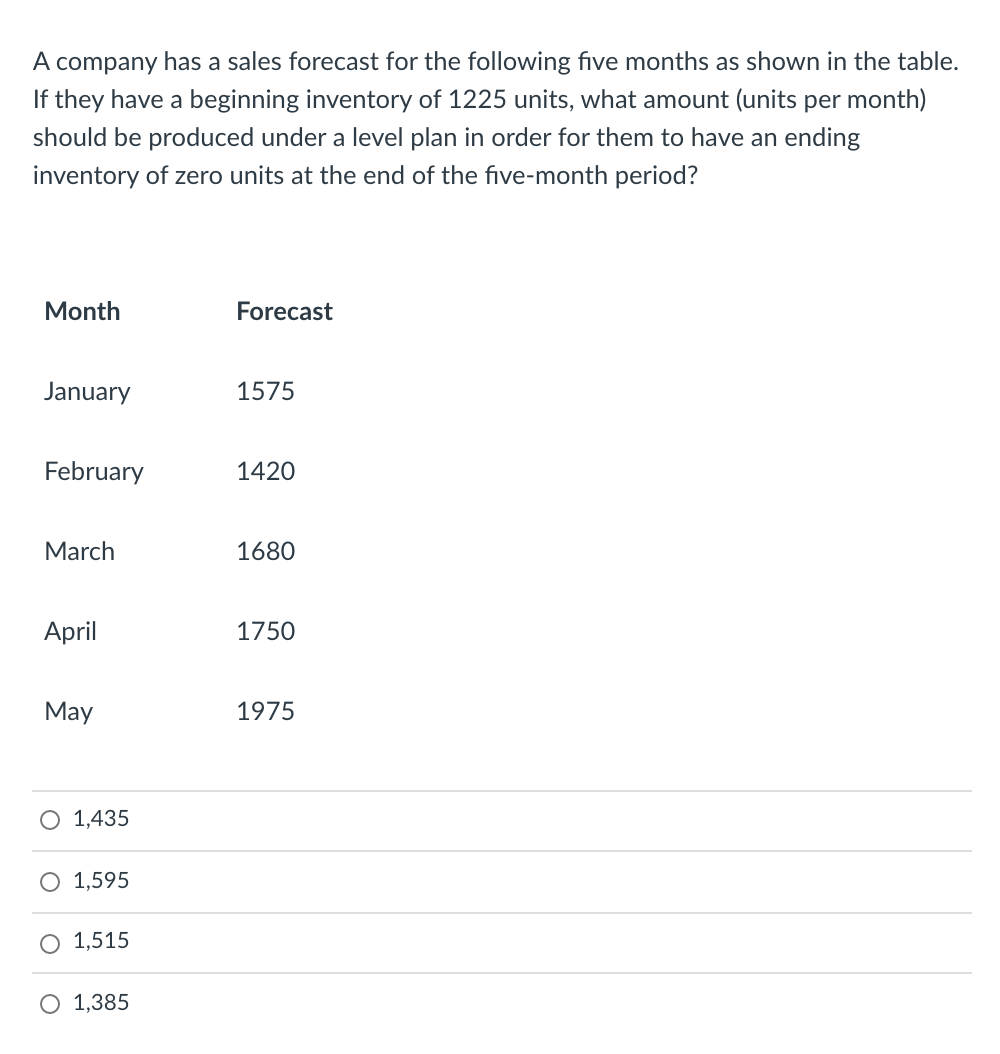This screenshot has height=1054, width=1000.
Task: Click the 1680 forecast value
Action: tap(265, 551)
